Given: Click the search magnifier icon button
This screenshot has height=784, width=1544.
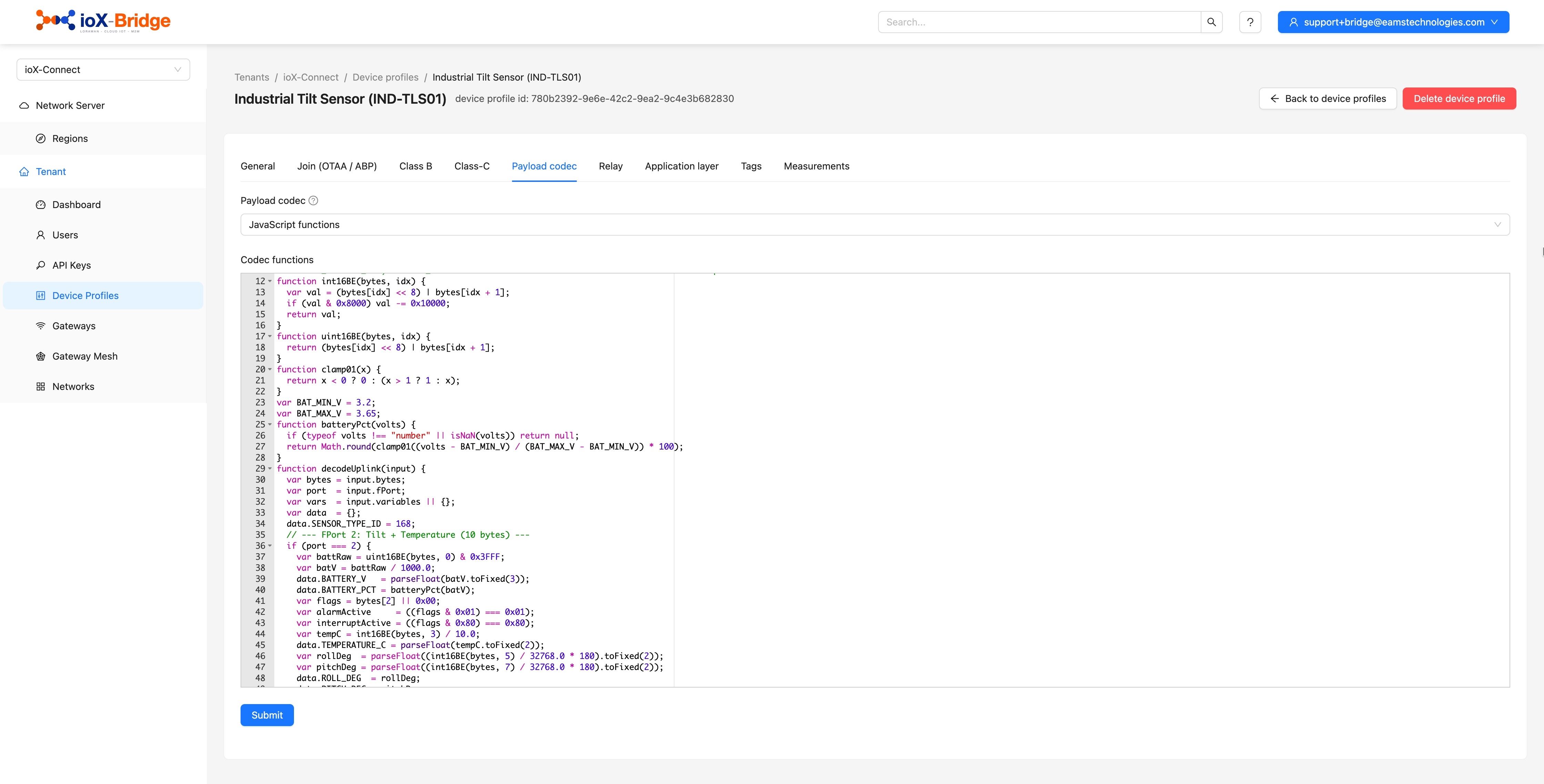Looking at the screenshot, I should pyautogui.click(x=1211, y=22).
